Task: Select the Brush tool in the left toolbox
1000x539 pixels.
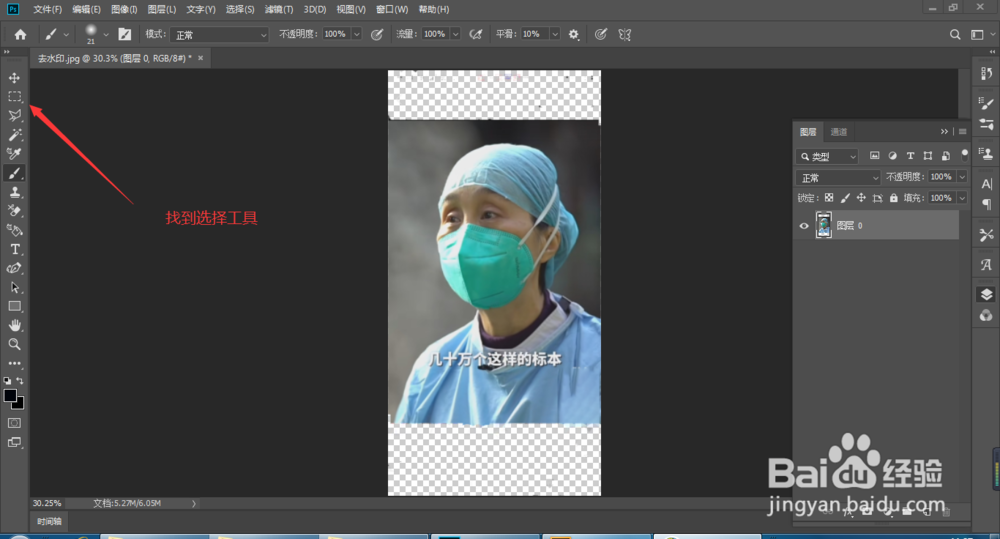Action: [x=14, y=173]
